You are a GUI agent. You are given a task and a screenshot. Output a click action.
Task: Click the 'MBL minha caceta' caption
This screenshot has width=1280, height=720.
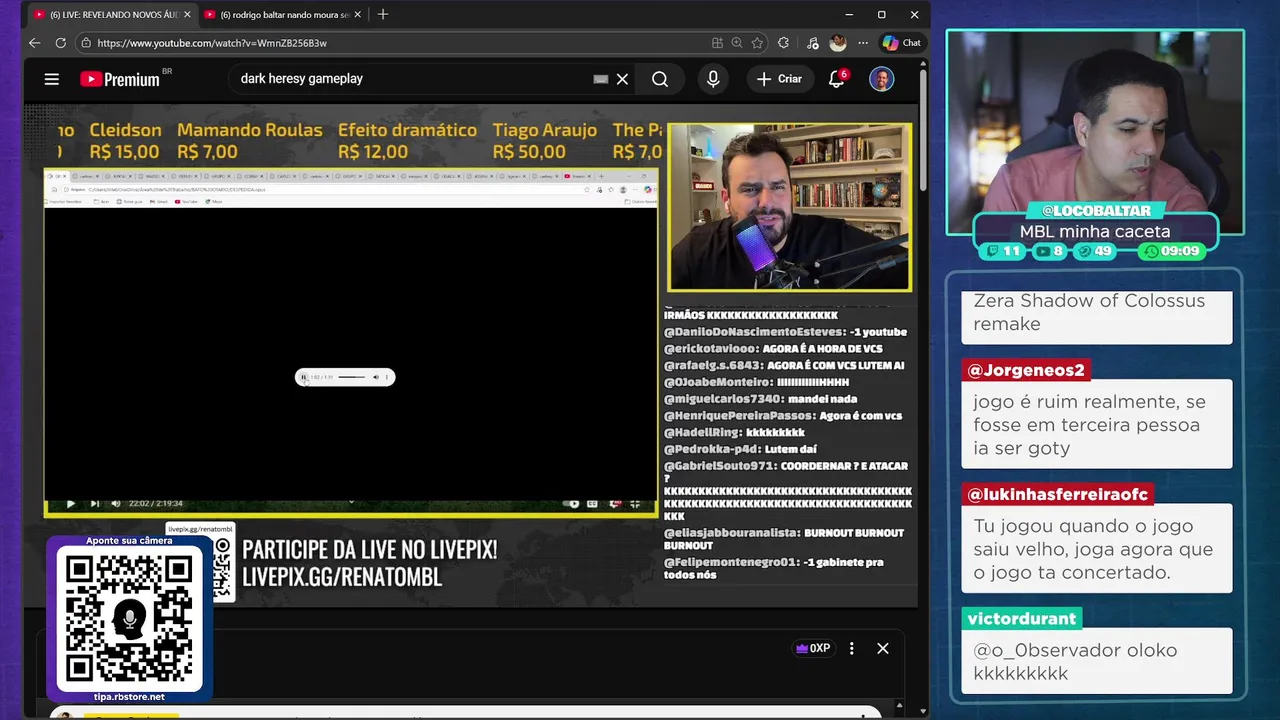[x=1095, y=231]
